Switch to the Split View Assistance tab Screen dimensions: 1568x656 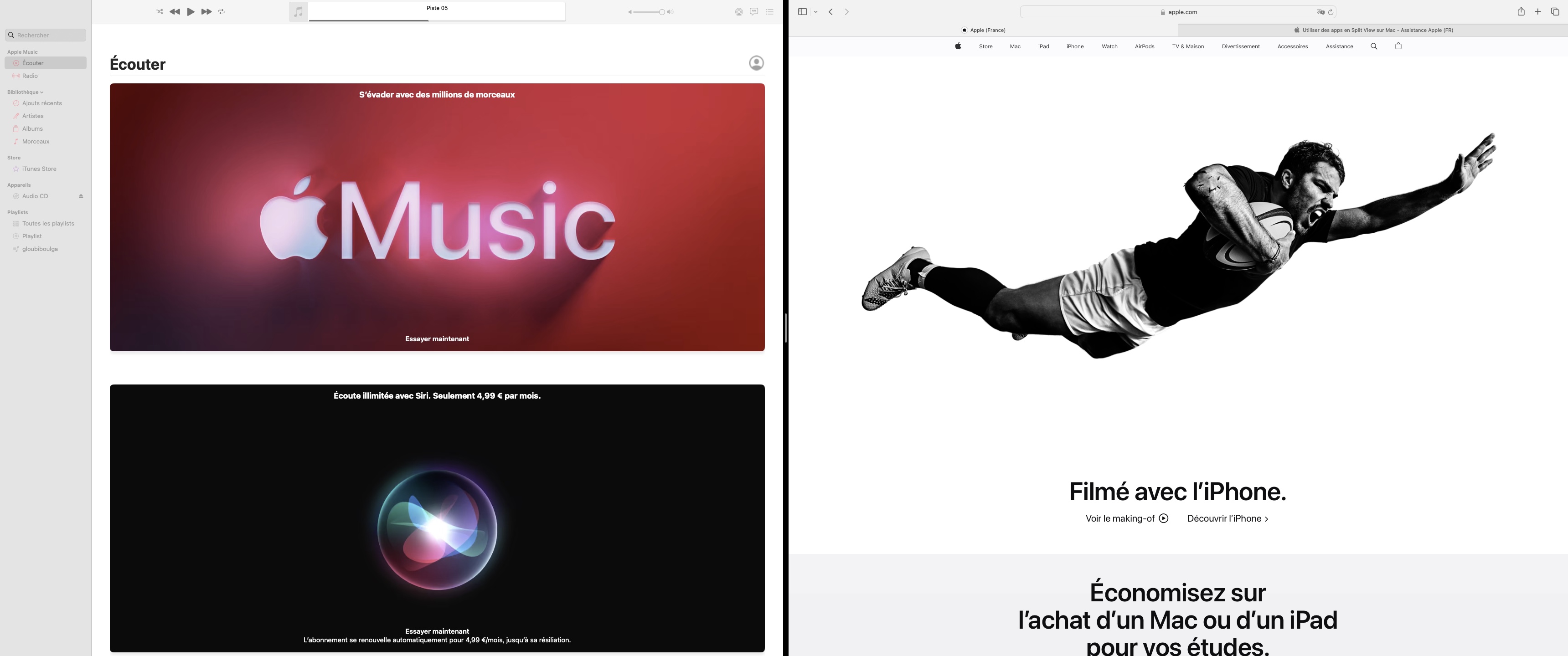(1372, 30)
